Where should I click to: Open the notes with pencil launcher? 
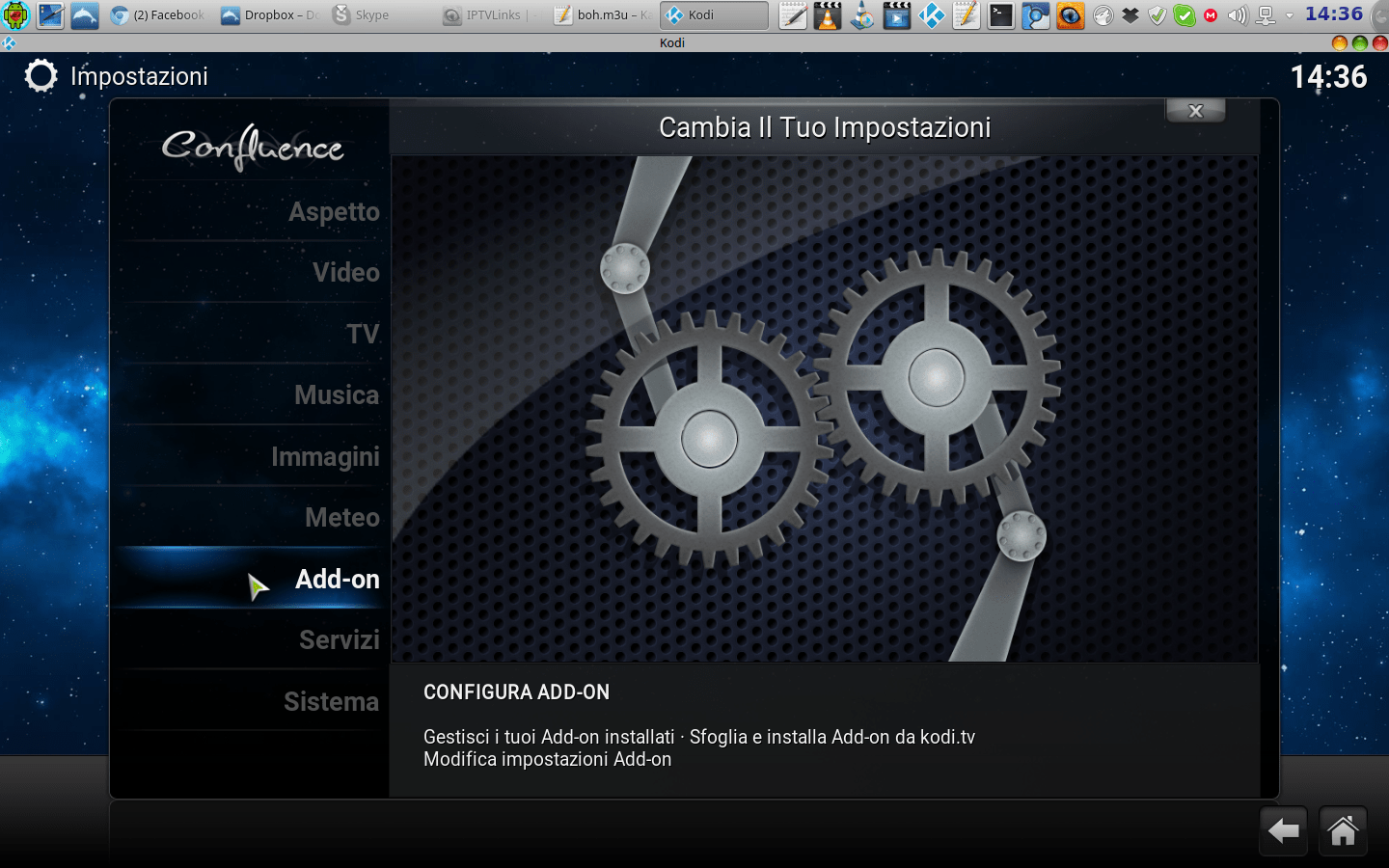(x=967, y=14)
